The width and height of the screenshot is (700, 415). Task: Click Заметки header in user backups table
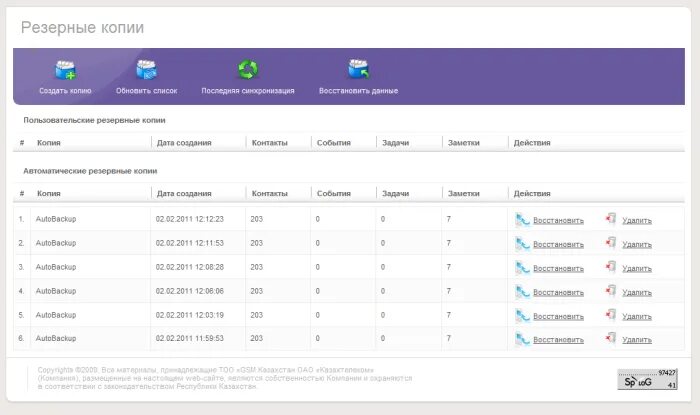[x=464, y=143]
